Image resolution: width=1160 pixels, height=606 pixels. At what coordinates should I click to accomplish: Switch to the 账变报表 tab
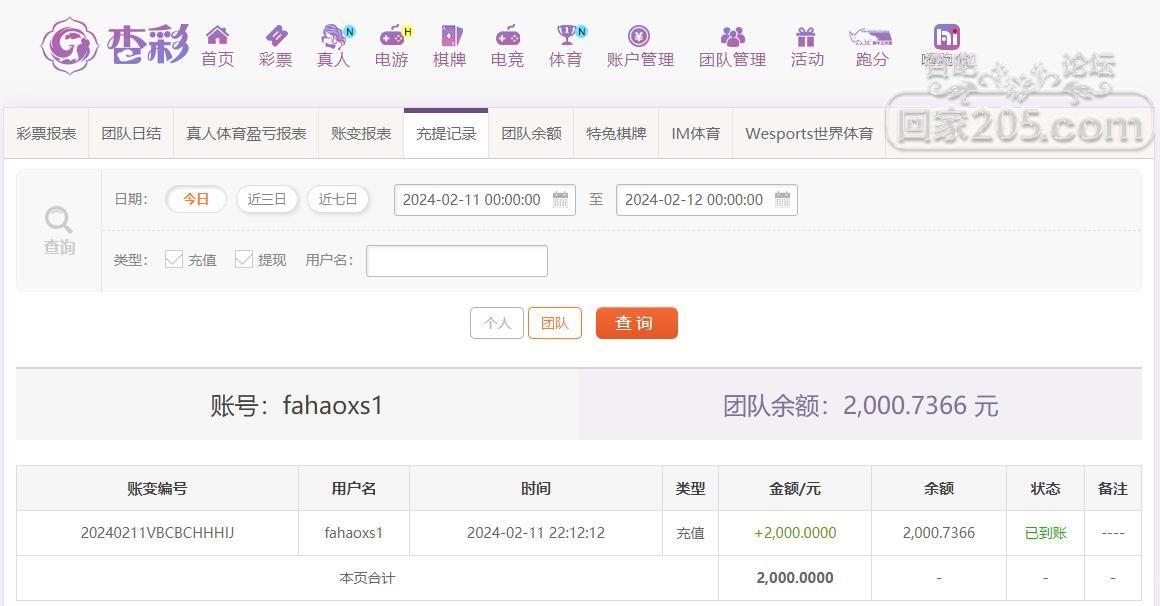pos(361,134)
